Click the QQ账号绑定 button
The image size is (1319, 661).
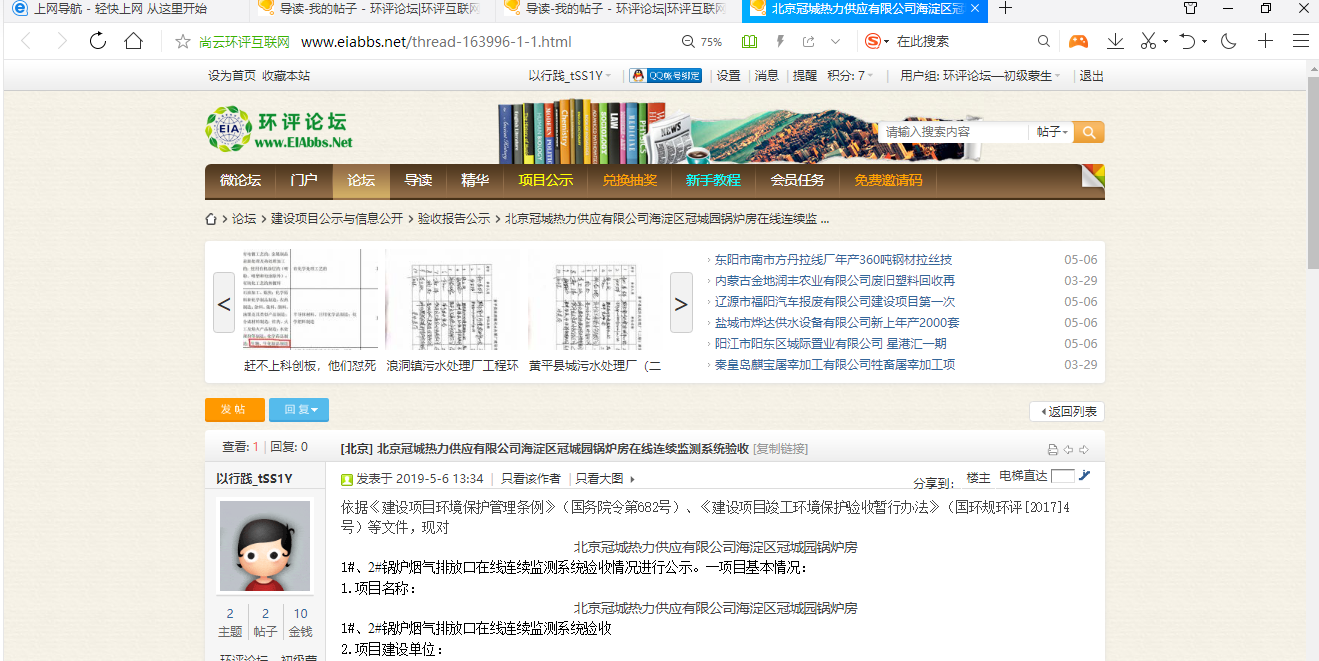click(665, 76)
